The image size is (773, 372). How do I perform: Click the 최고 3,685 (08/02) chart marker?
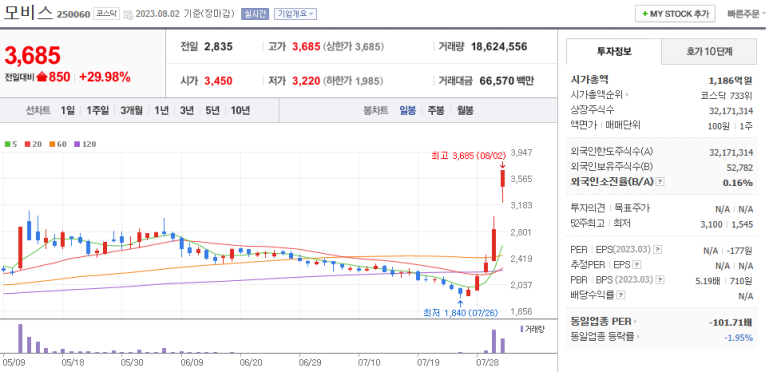468,157
